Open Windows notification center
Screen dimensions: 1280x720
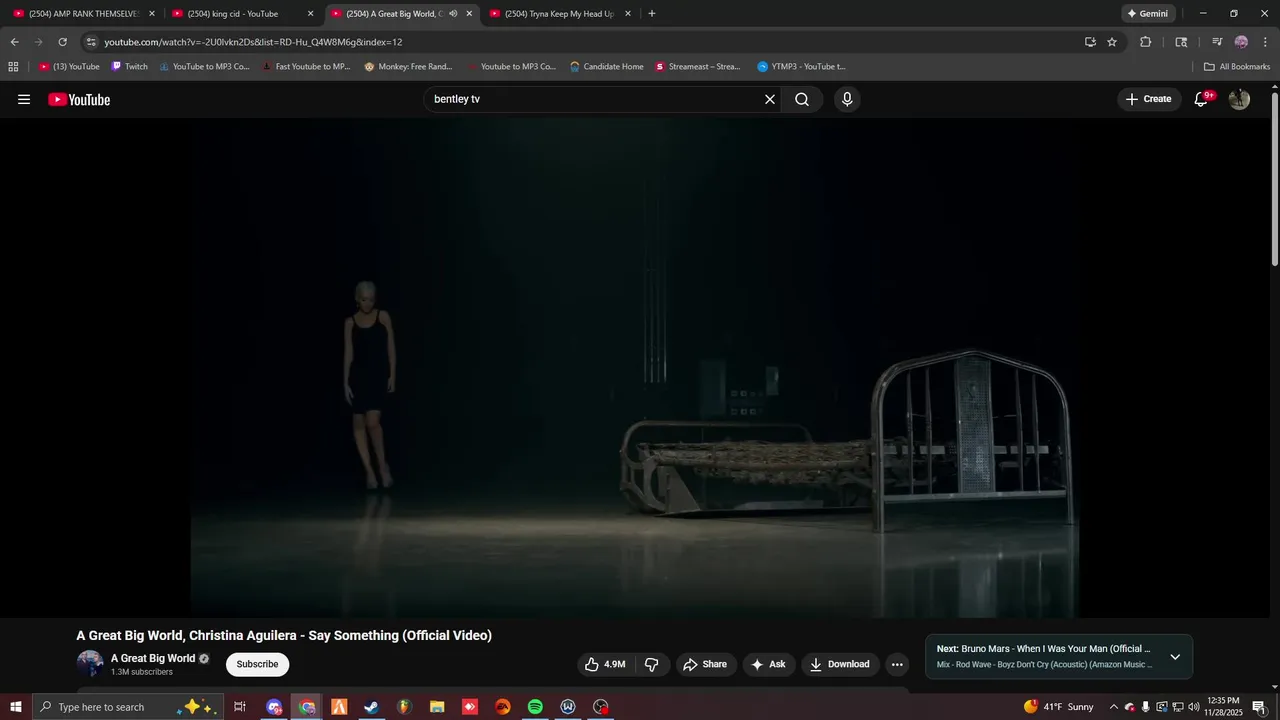tap(1259, 707)
